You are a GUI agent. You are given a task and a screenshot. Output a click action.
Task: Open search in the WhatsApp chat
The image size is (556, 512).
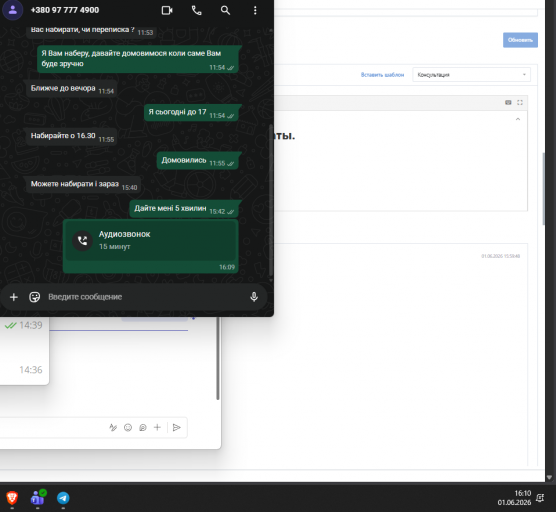pos(226,10)
